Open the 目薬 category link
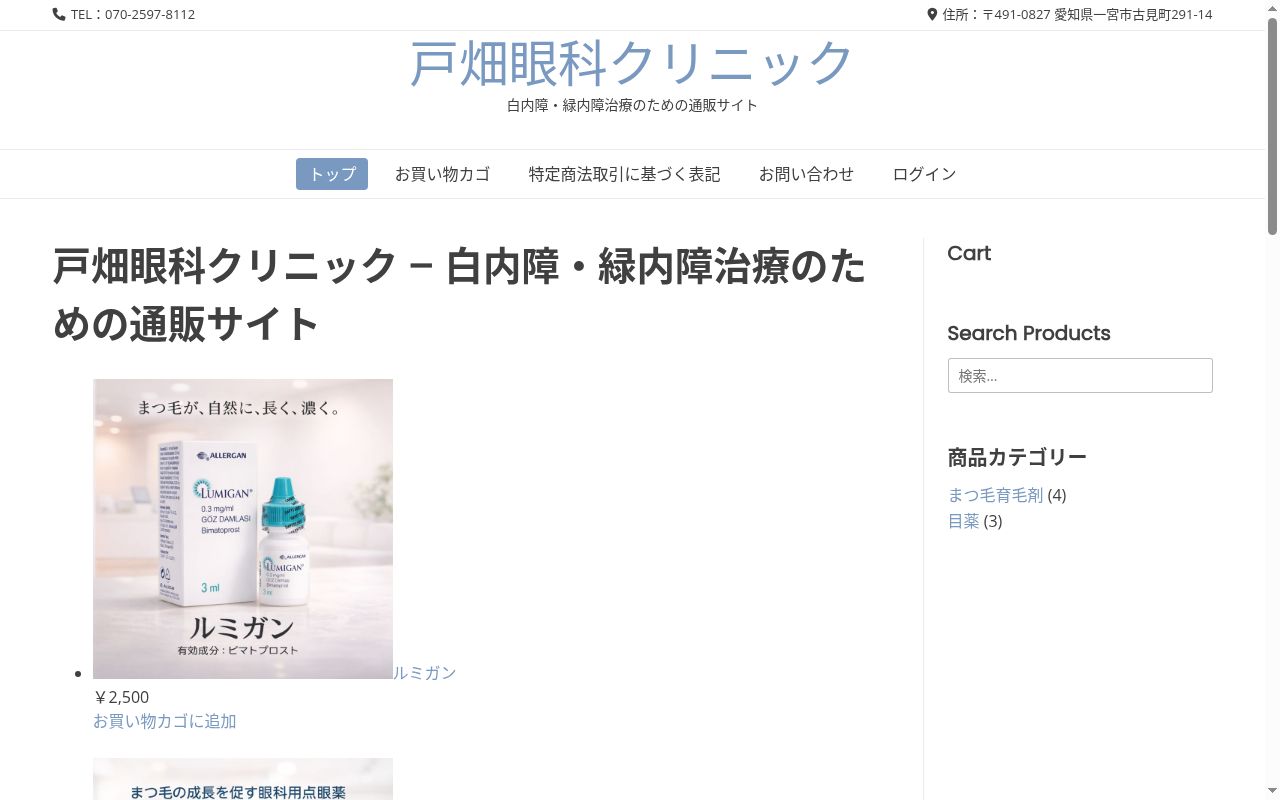 [963, 521]
